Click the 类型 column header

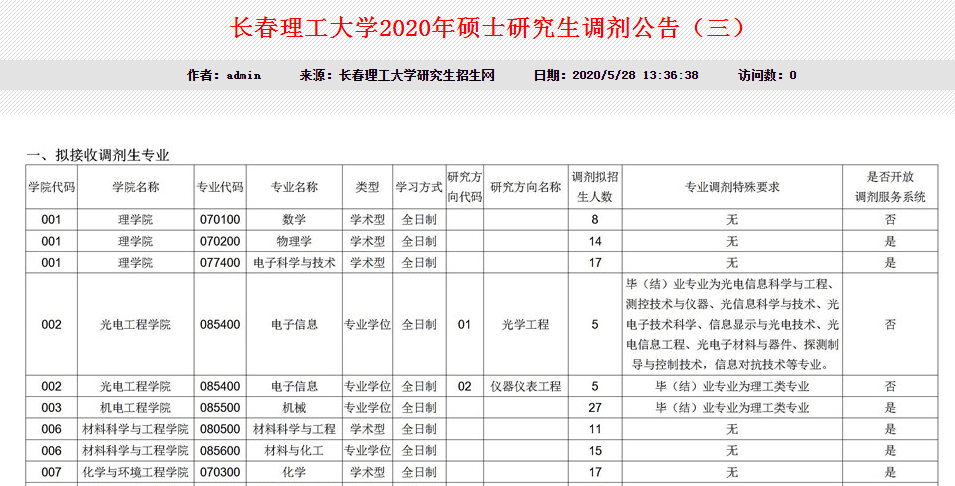(367, 187)
